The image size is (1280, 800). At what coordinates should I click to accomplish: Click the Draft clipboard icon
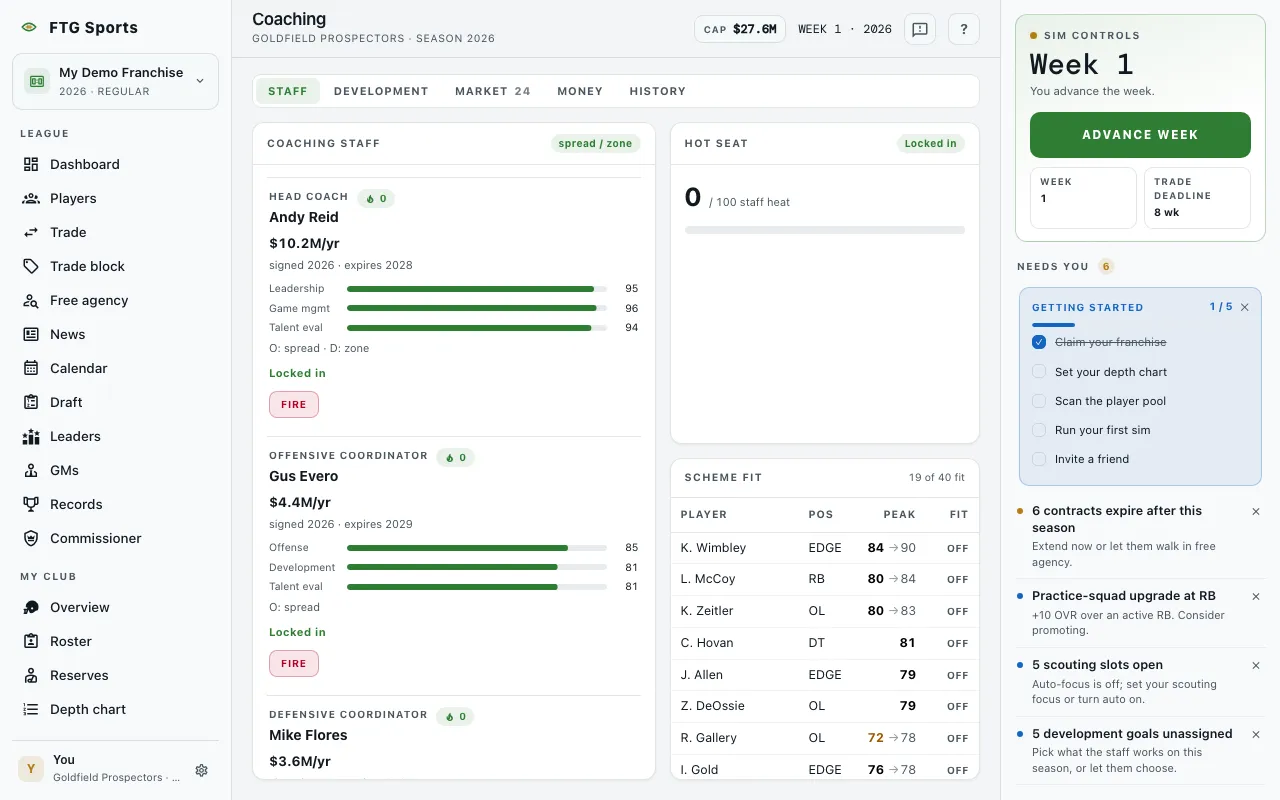(x=31, y=402)
